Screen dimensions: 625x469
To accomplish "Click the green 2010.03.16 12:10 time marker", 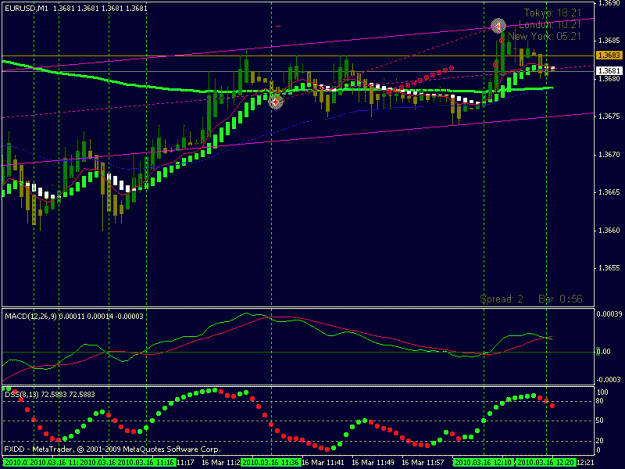I will click(x=483, y=463).
